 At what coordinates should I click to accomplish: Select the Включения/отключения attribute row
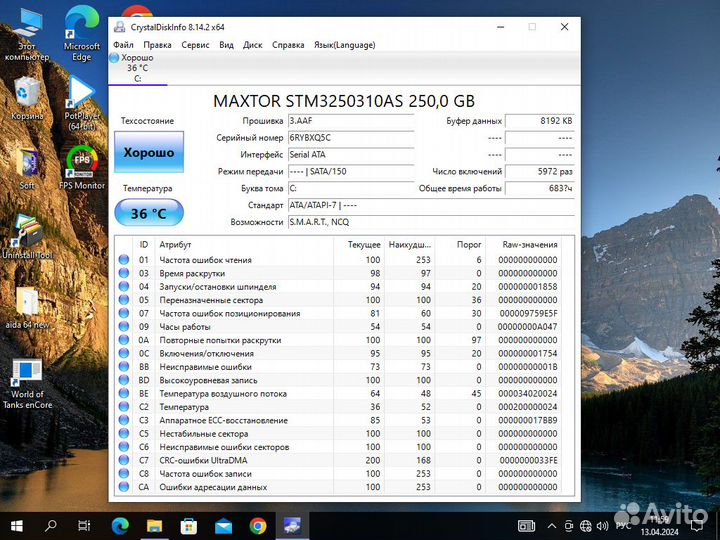tap(338, 353)
